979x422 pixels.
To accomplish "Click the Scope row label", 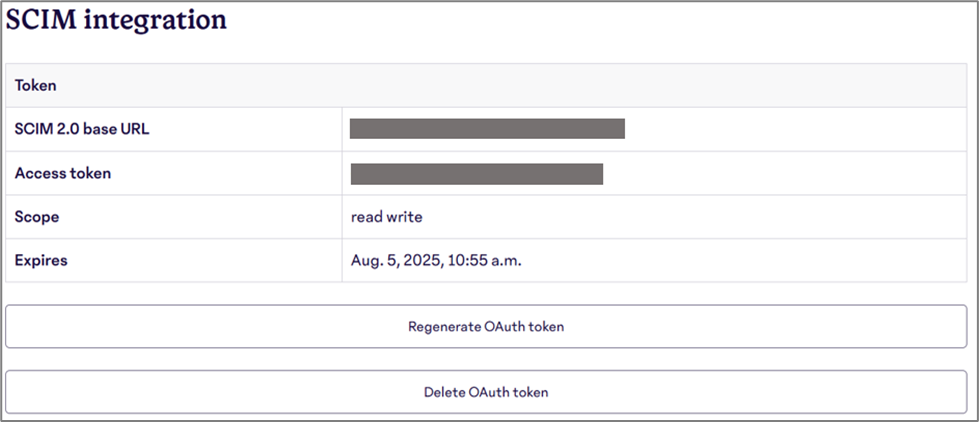I will pos(37,216).
